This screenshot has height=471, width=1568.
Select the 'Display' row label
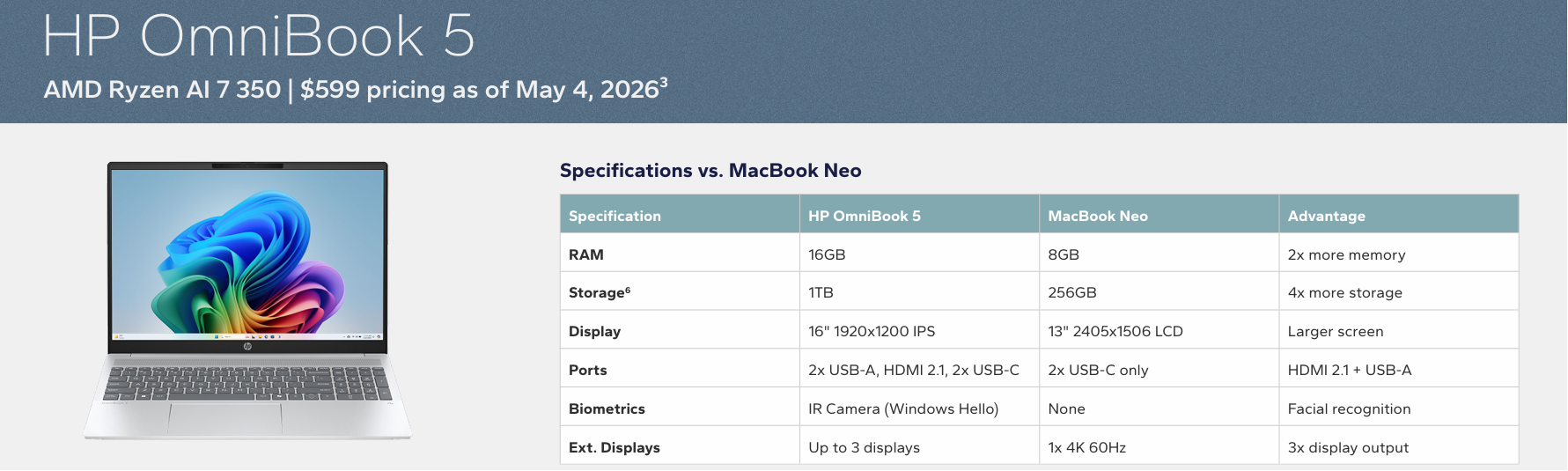click(x=680, y=331)
